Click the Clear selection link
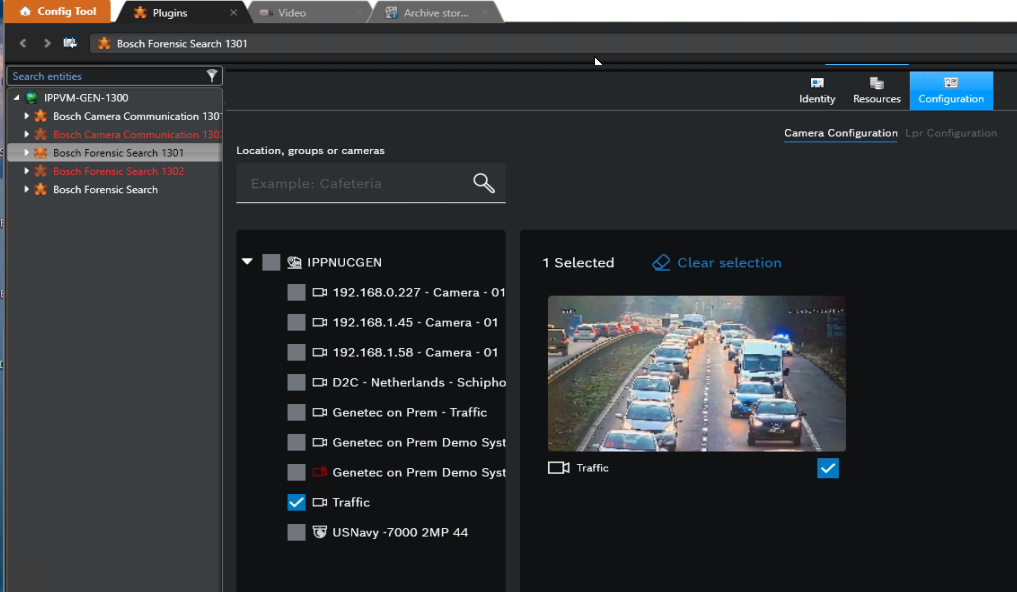 (729, 263)
